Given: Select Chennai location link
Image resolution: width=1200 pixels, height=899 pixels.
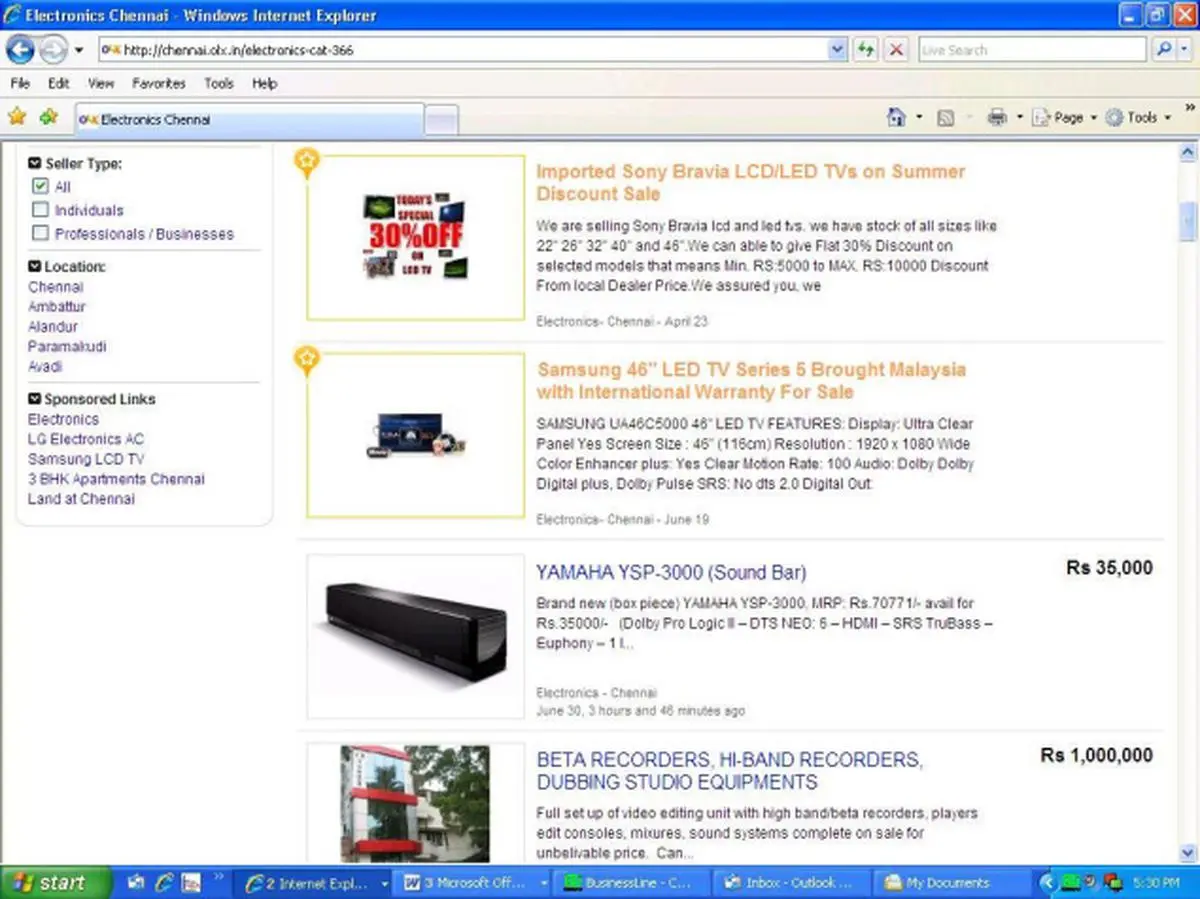Looking at the screenshot, I should (56, 287).
